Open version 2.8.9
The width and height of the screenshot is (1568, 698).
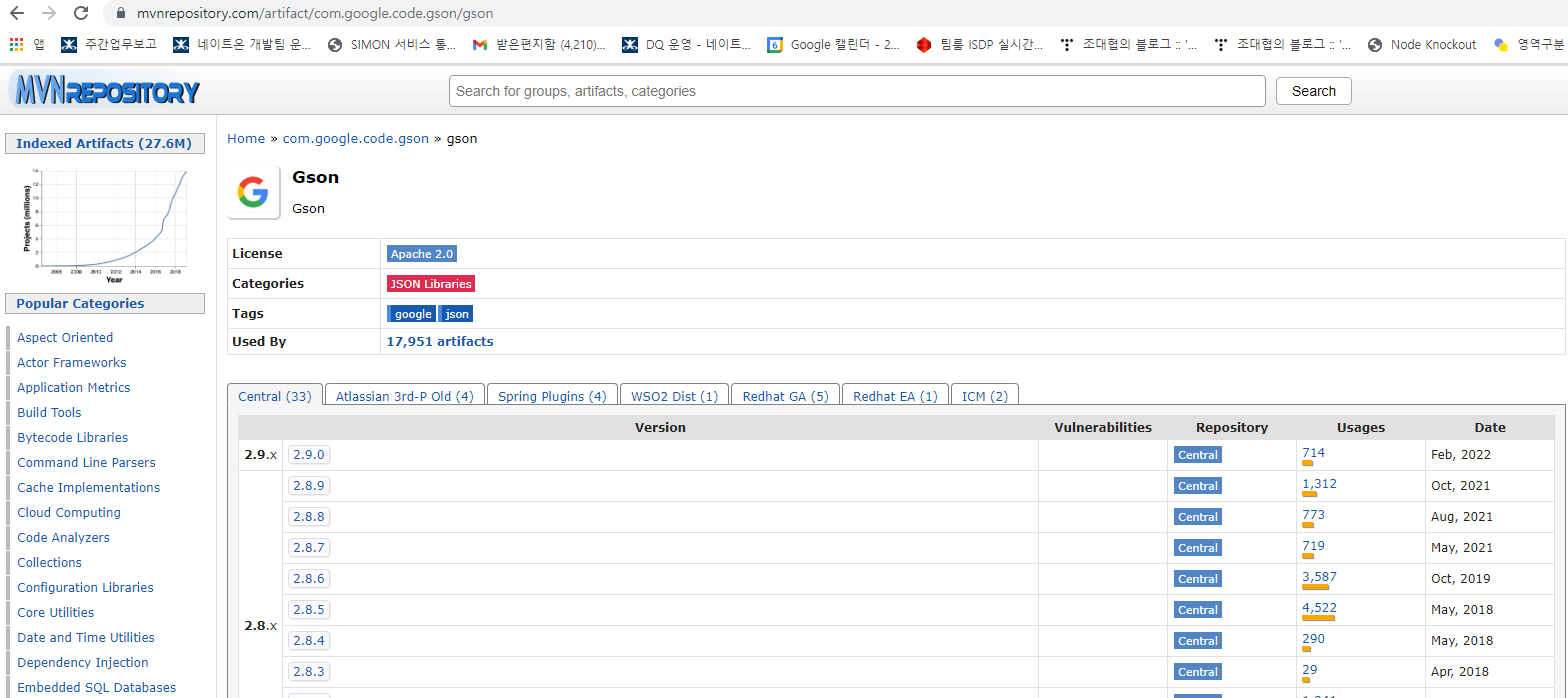click(309, 485)
